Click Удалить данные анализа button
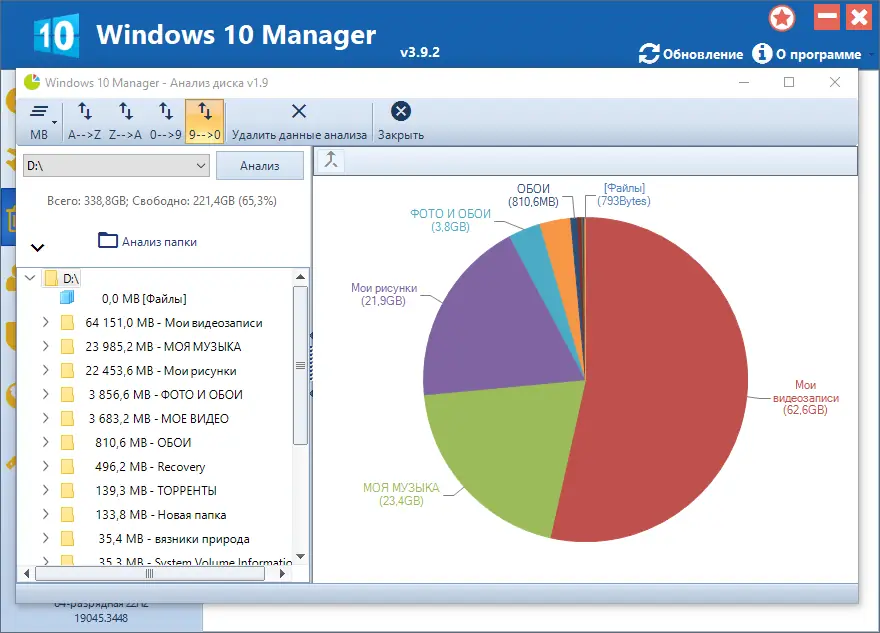Screen dimensions: 880x633 point(299,121)
